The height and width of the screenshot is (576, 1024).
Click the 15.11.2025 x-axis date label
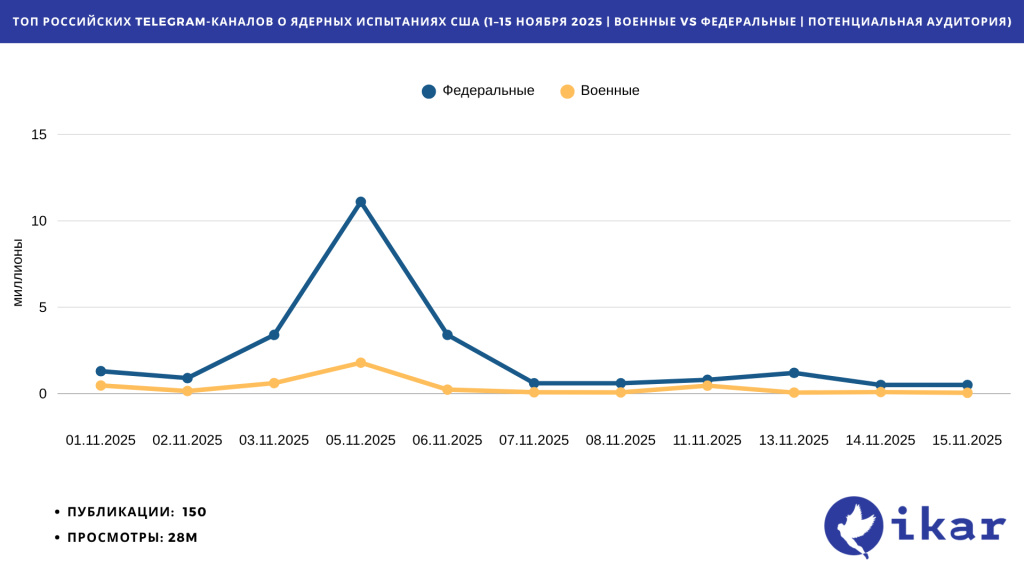tap(967, 440)
